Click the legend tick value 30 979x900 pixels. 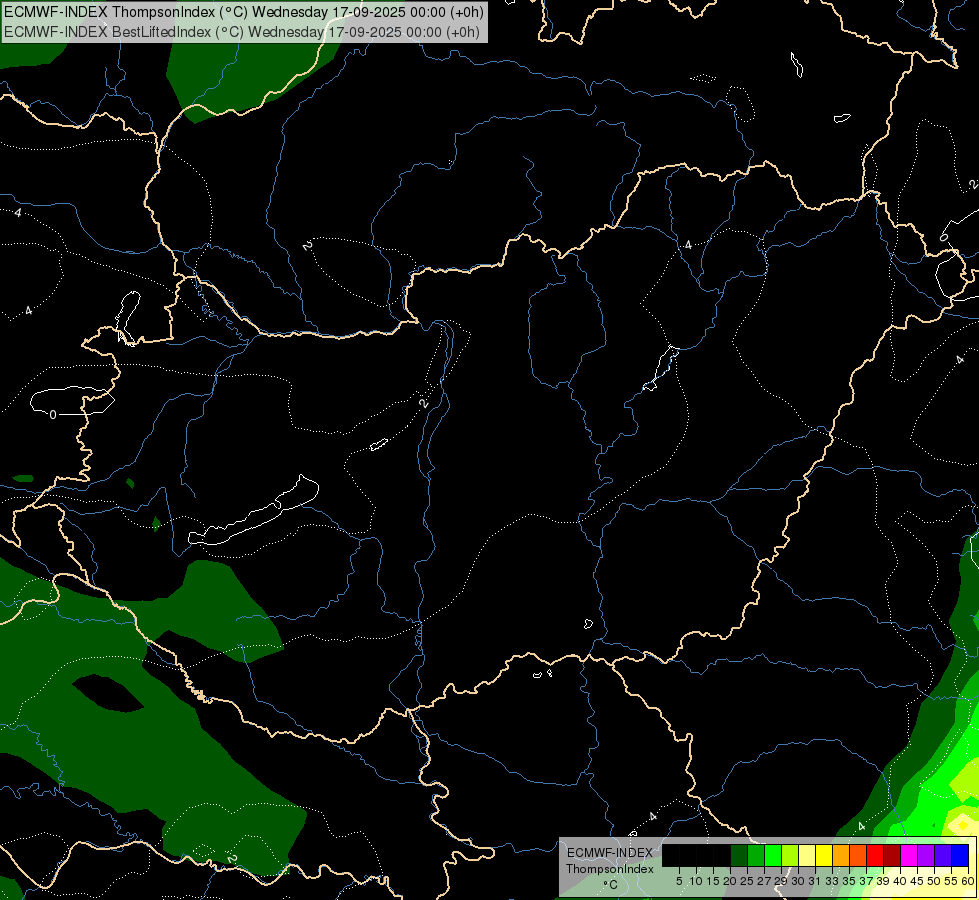click(799, 881)
